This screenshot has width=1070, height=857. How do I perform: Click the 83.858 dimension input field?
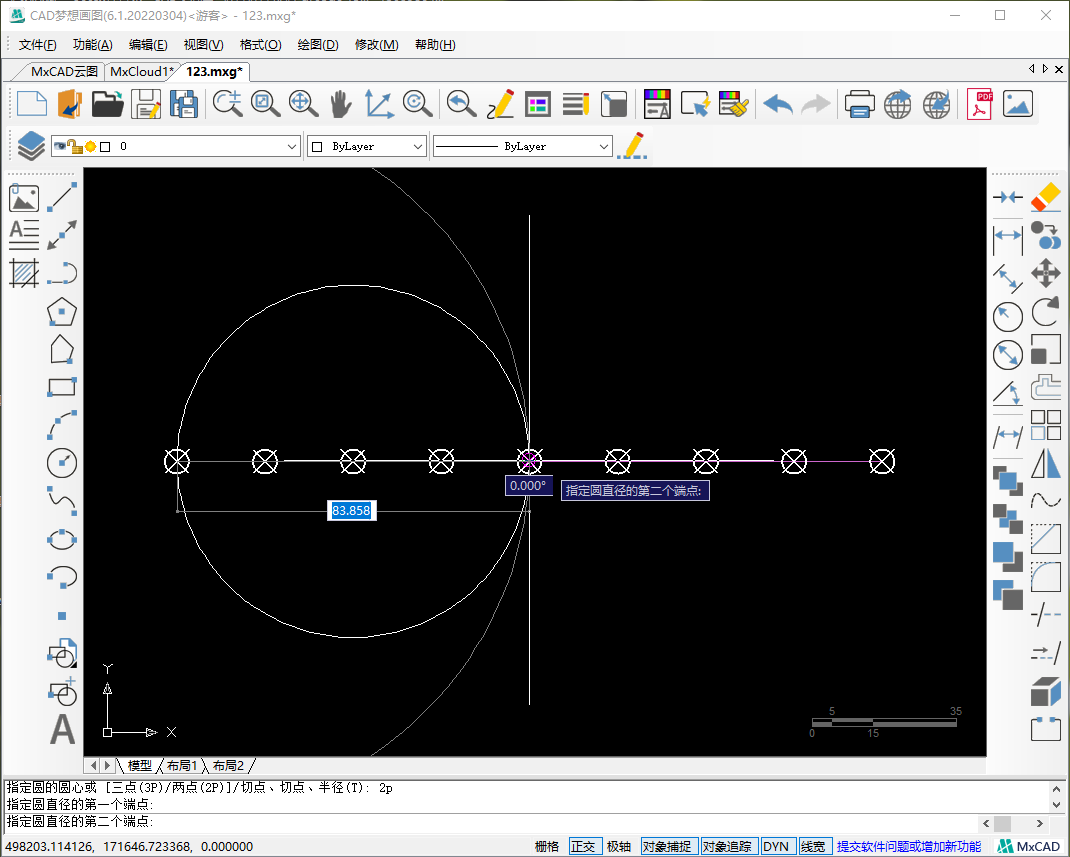point(351,511)
